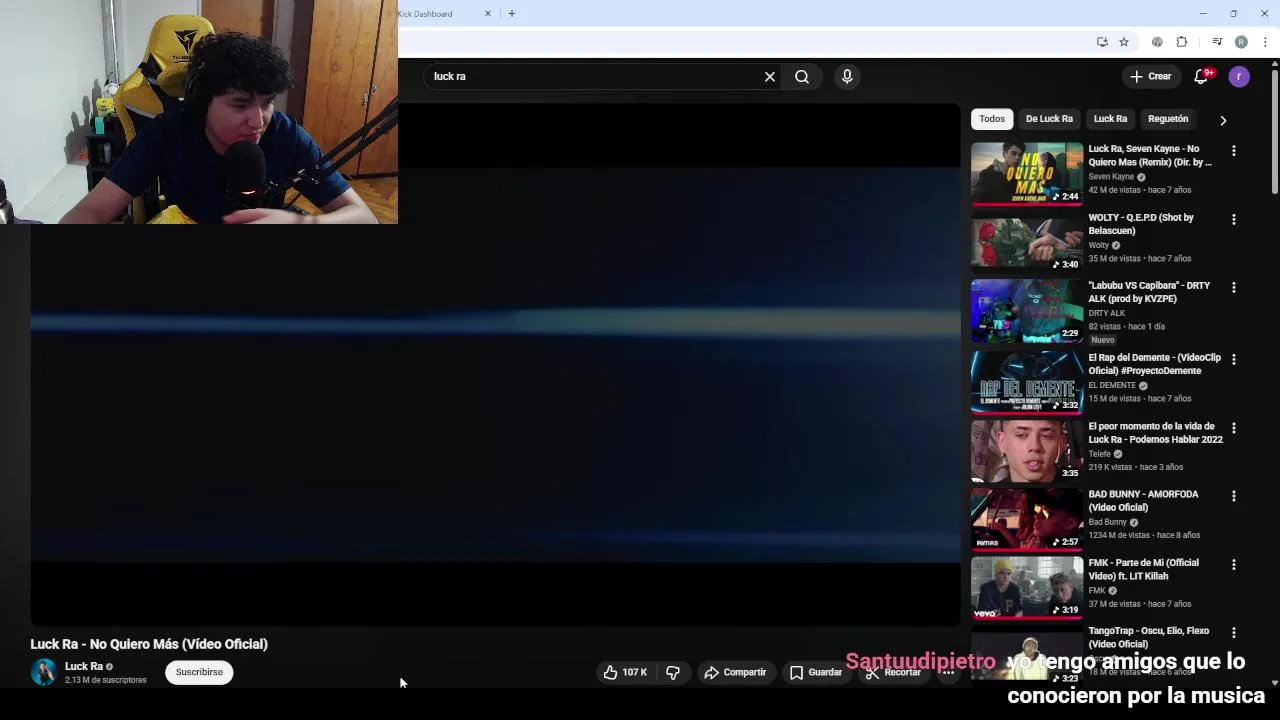Open title 'FMK - Parte de Mi'
Viewport: 1280px width, 720px height.
click(x=1143, y=569)
